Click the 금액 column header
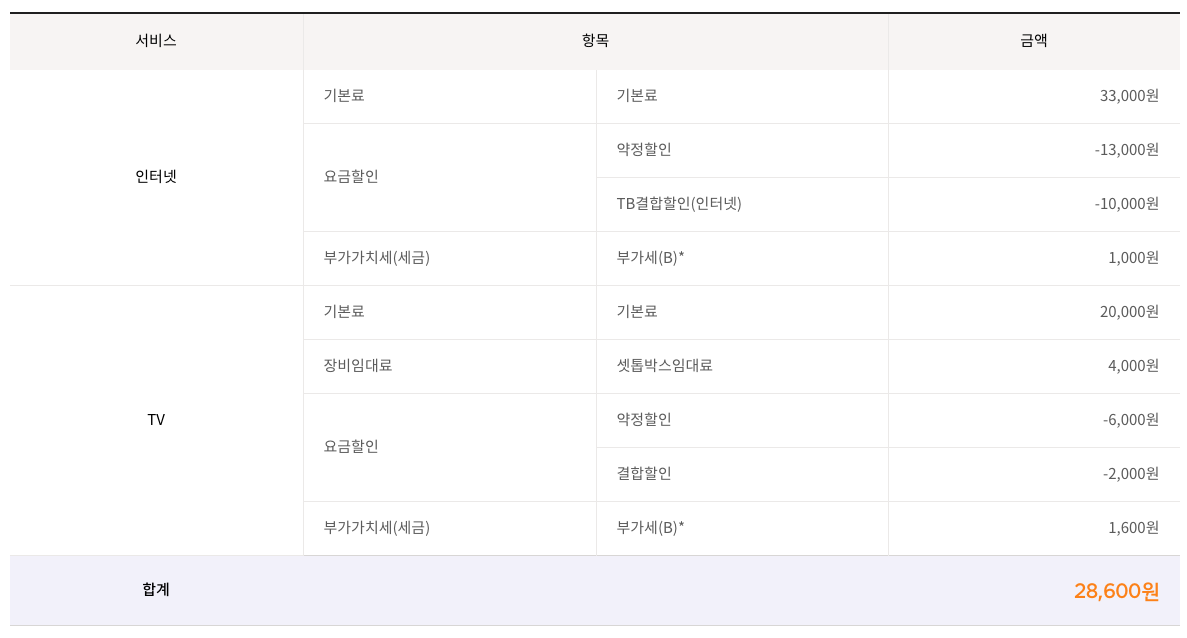Screen dimensions: 1187x638 [x=1034, y=41]
